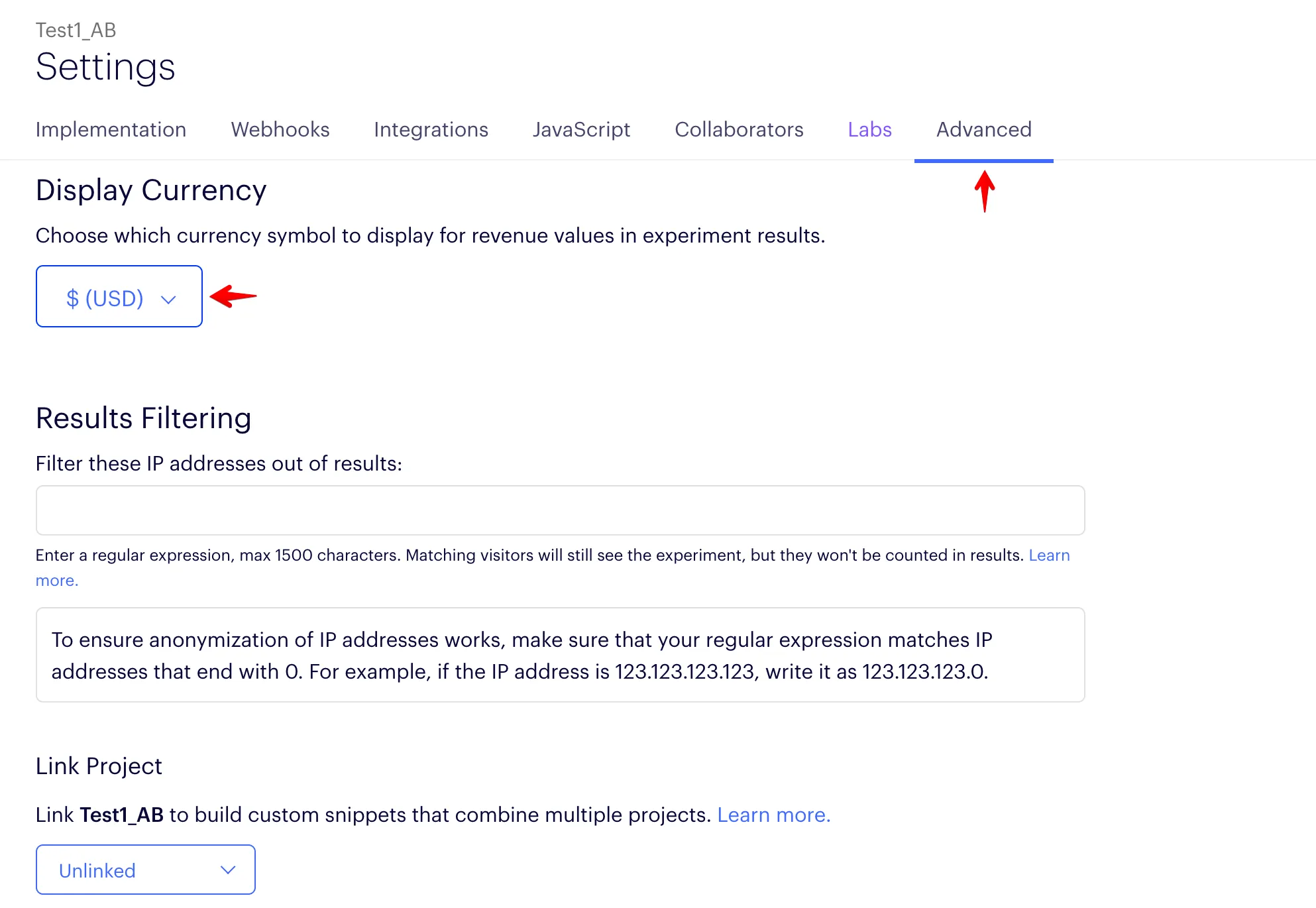Screen dimensions: 1316x908
Task: Click the Display Currency heading
Action: point(151,190)
